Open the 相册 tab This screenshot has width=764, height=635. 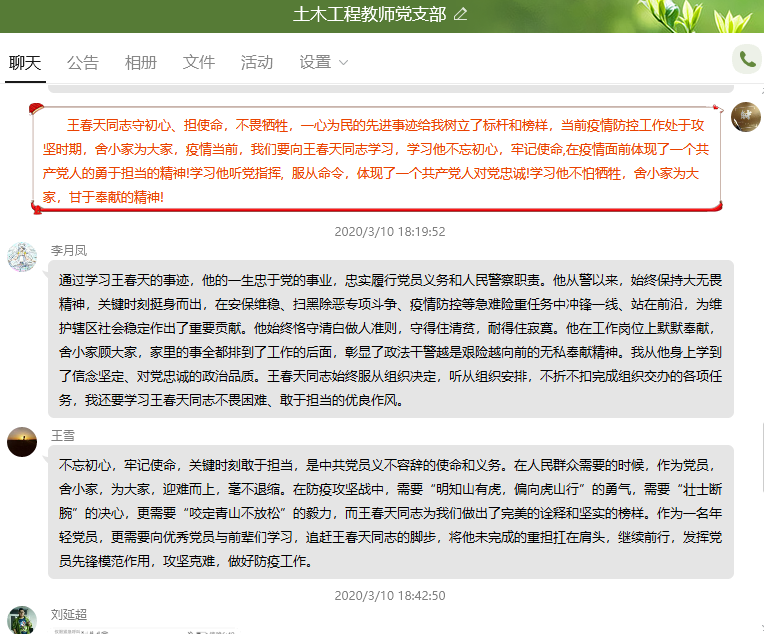(x=141, y=63)
